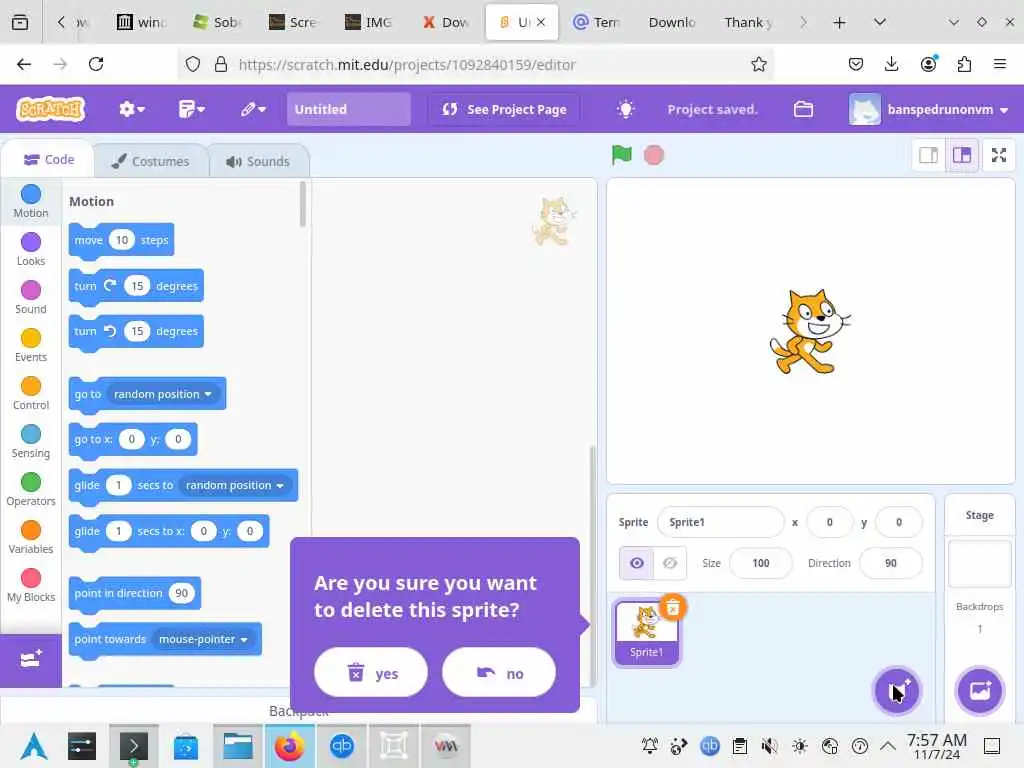
Task: Switch to the Sounds tab
Action: tap(259, 161)
